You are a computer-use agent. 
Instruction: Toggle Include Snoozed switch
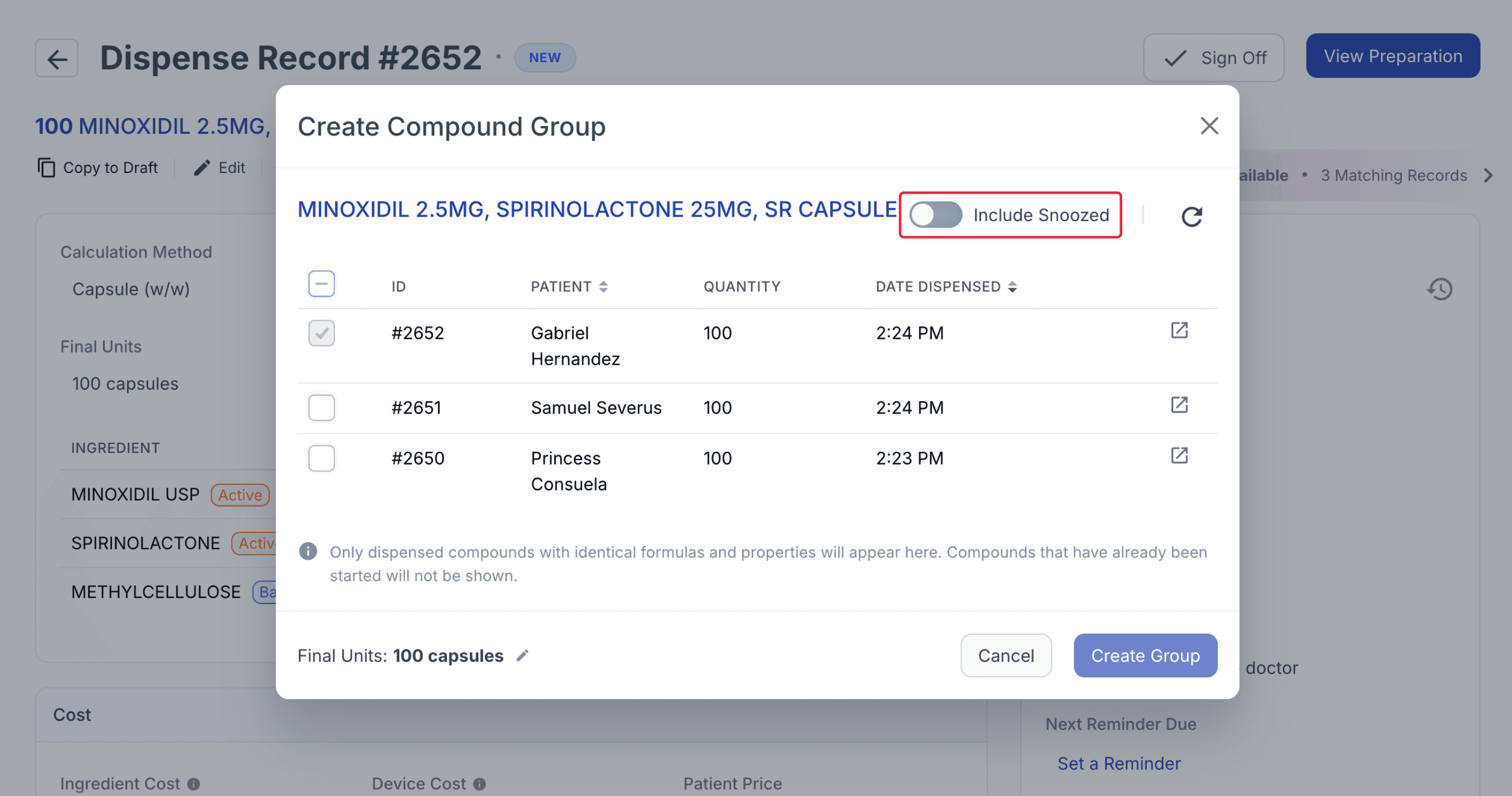click(x=936, y=215)
